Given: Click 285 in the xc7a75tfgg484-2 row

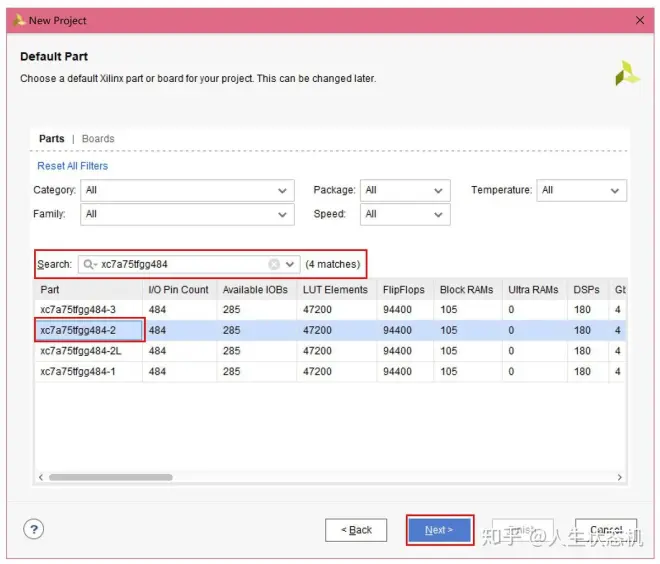Looking at the screenshot, I should [232, 330].
